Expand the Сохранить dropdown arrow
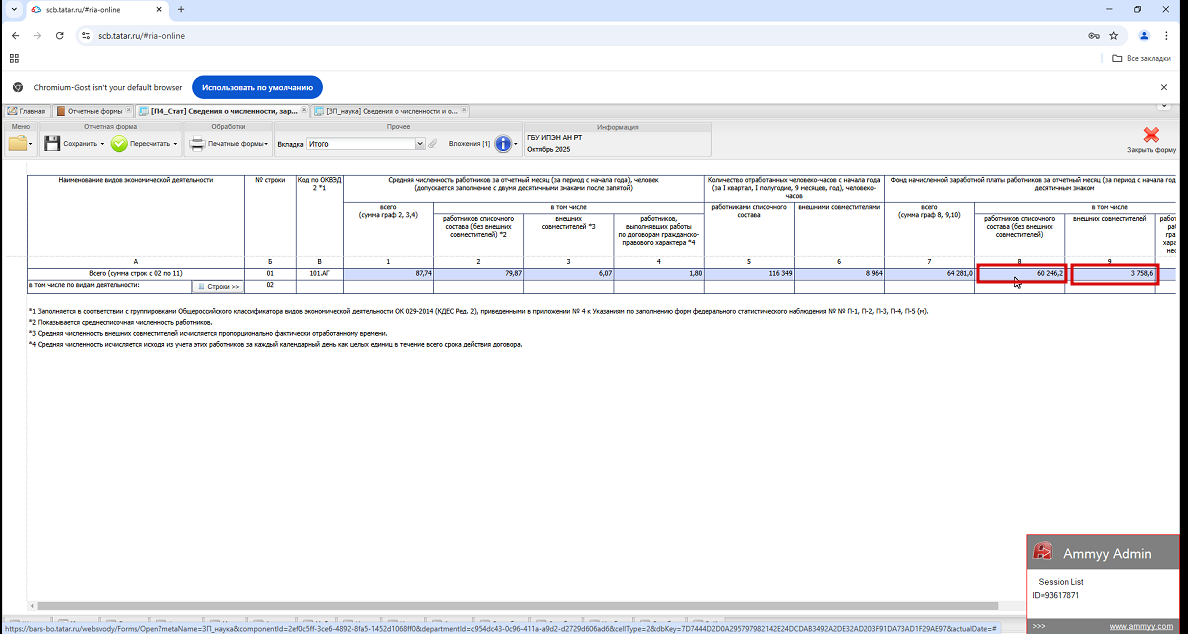1188x634 pixels. point(102,143)
